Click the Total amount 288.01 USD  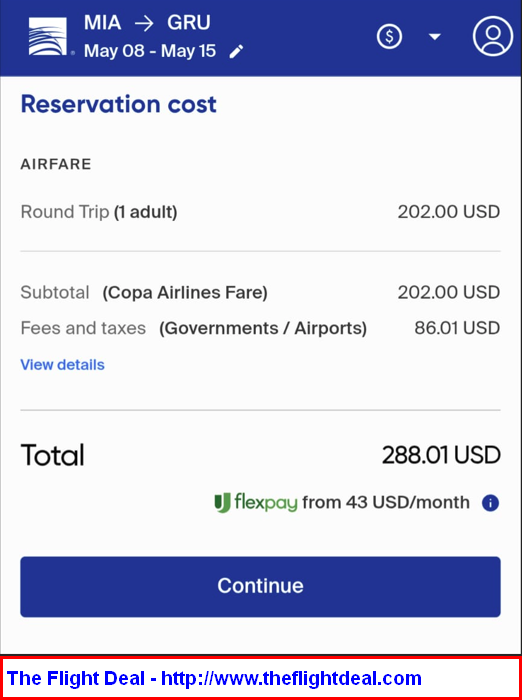(x=441, y=455)
